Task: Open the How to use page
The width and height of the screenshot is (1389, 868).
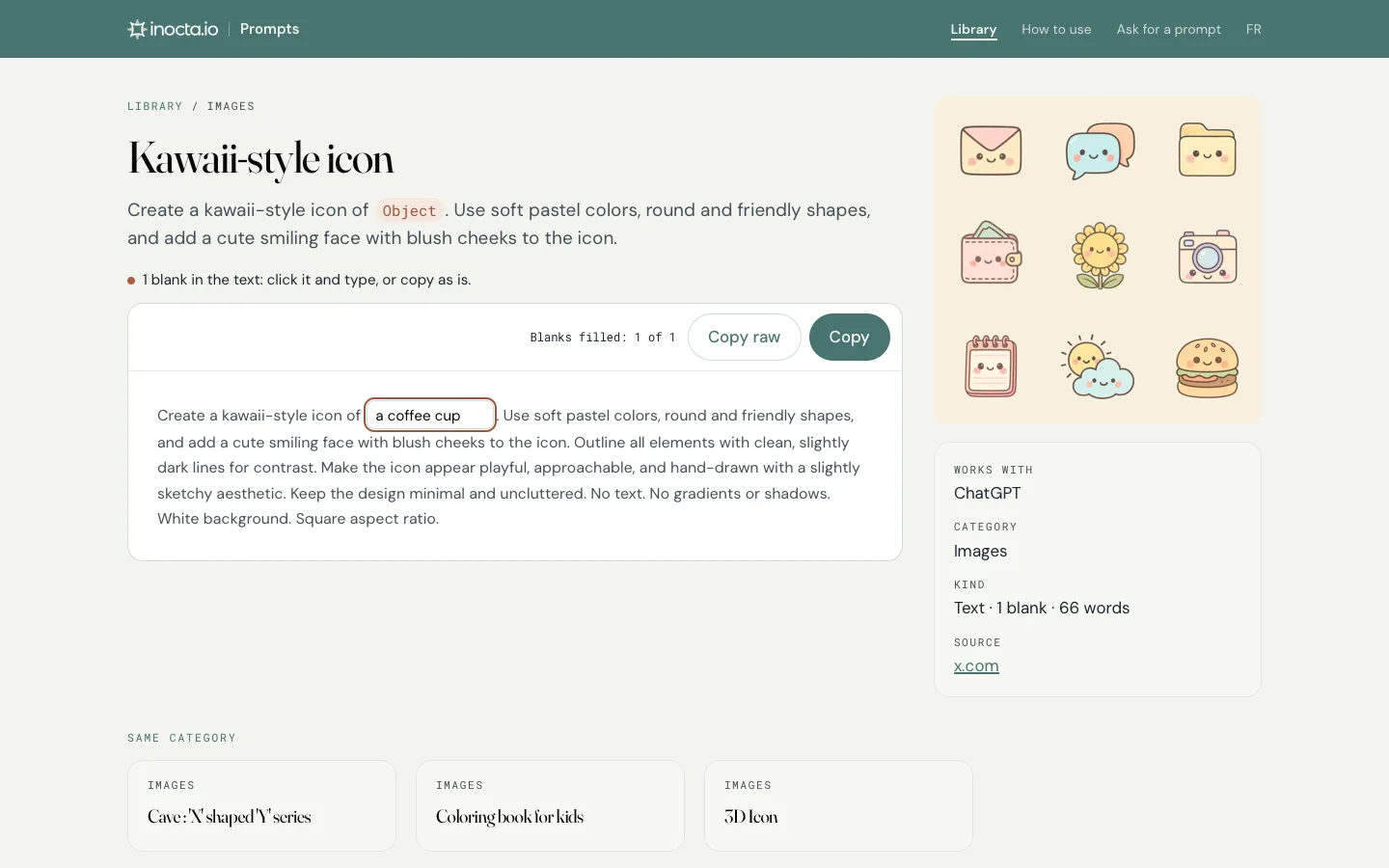Action: pos(1056,29)
